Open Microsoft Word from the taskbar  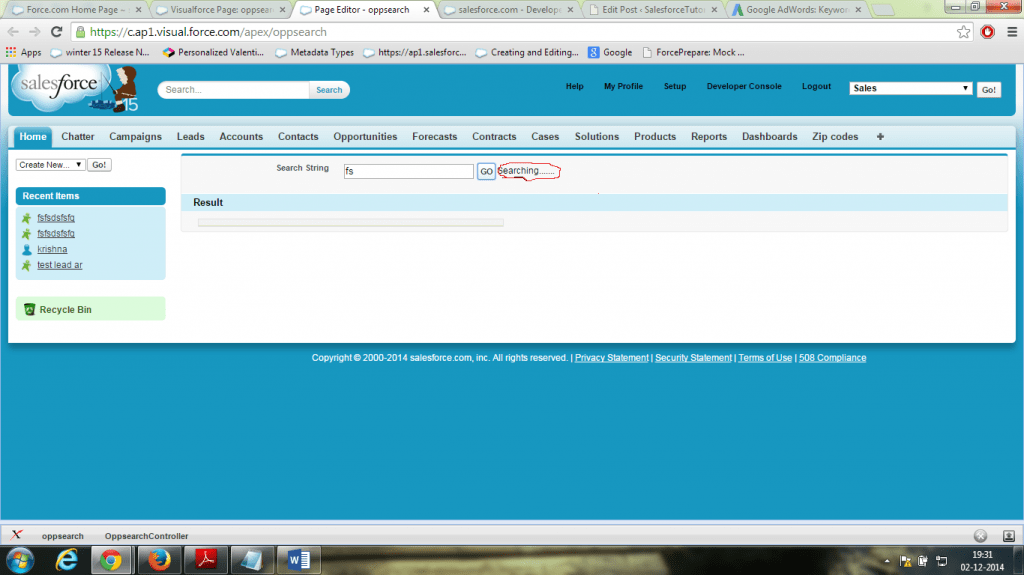pyautogui.click(x=298, y=560)
